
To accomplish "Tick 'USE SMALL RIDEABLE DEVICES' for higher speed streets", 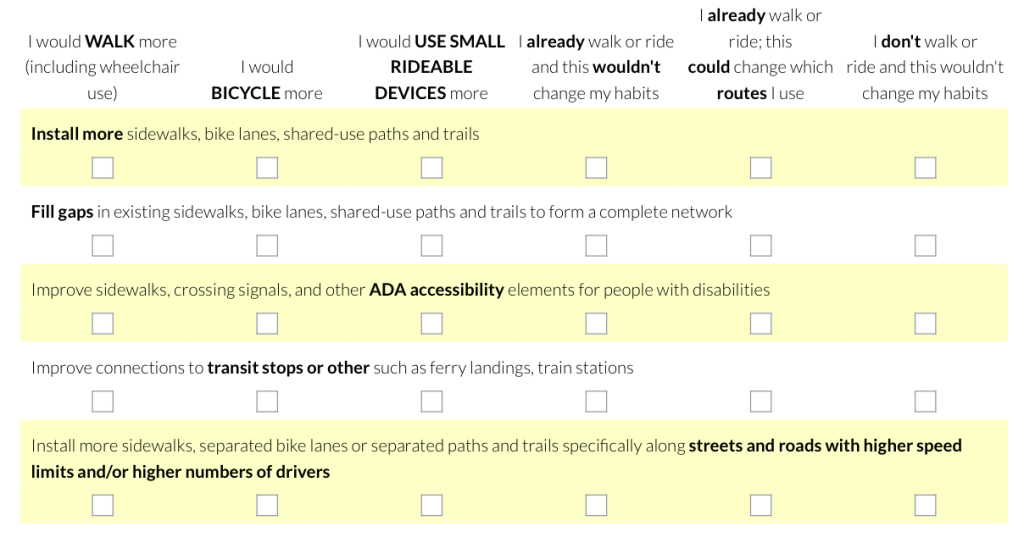I will point(432,505).
